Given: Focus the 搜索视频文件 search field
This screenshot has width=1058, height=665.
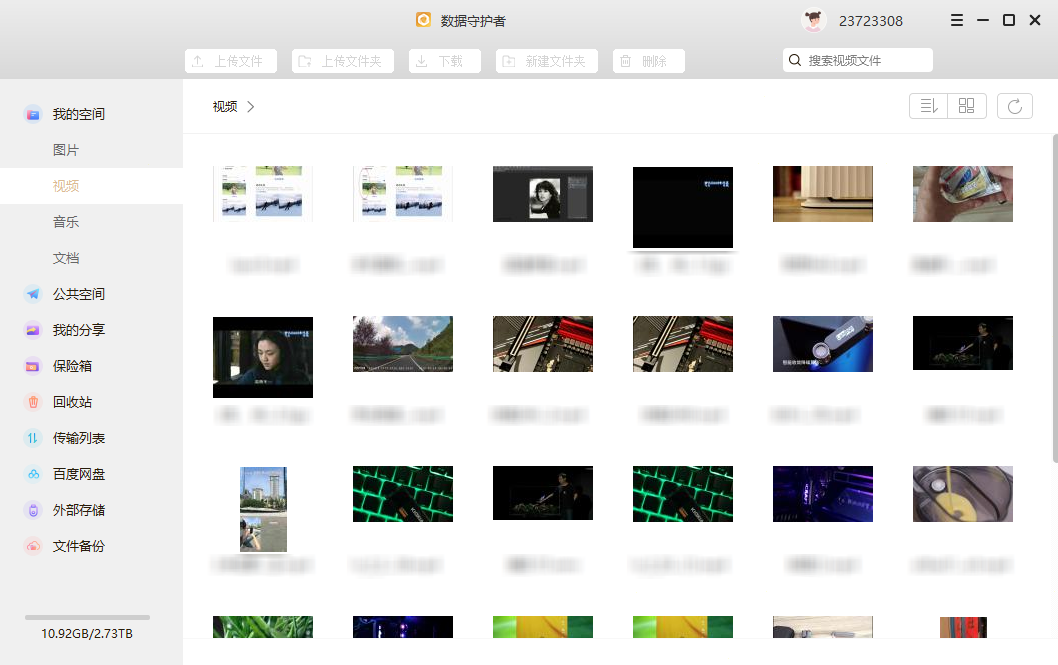Looking at the screenshot, I should click(858, 60).
